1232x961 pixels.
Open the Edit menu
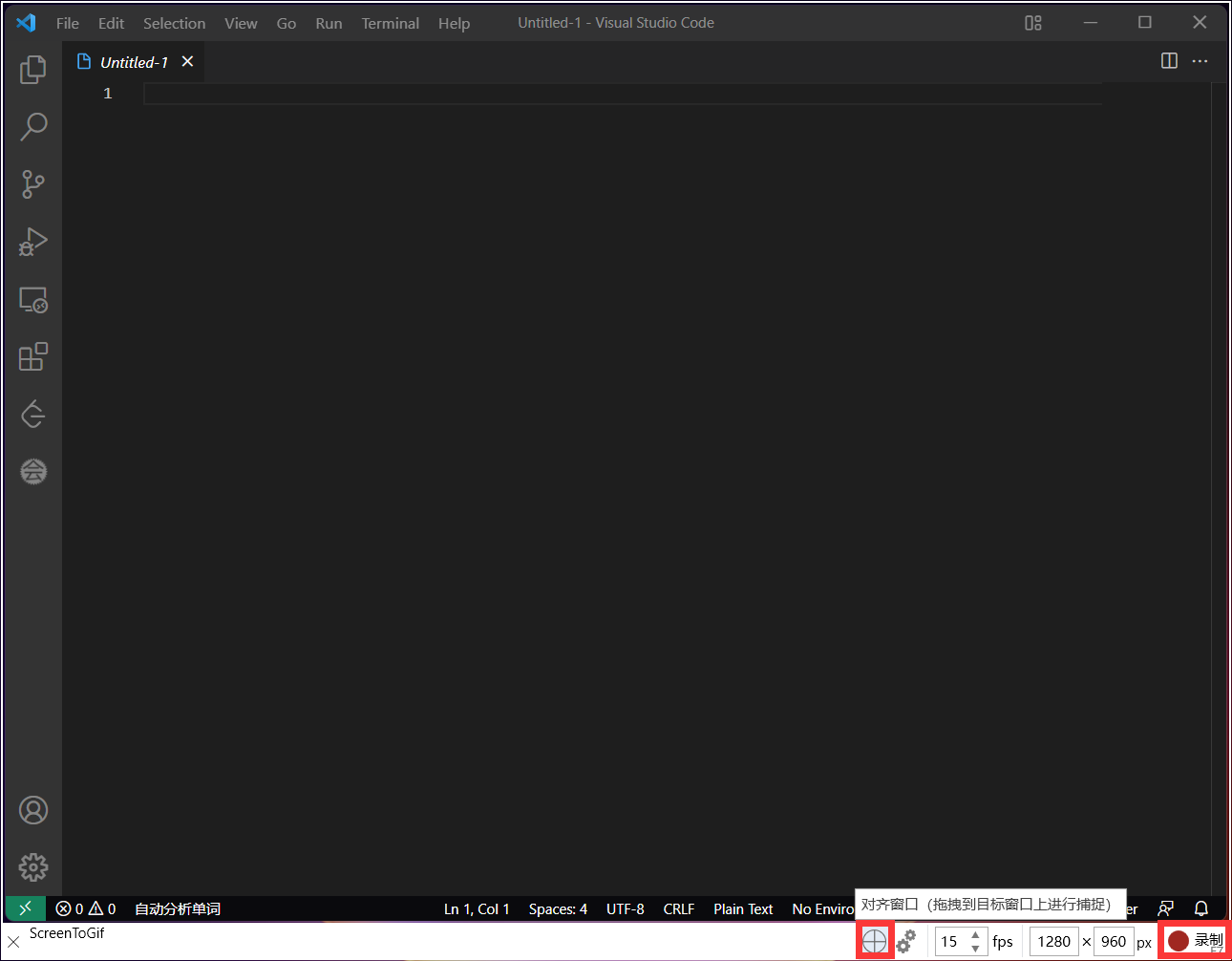(x=111, y=23)
